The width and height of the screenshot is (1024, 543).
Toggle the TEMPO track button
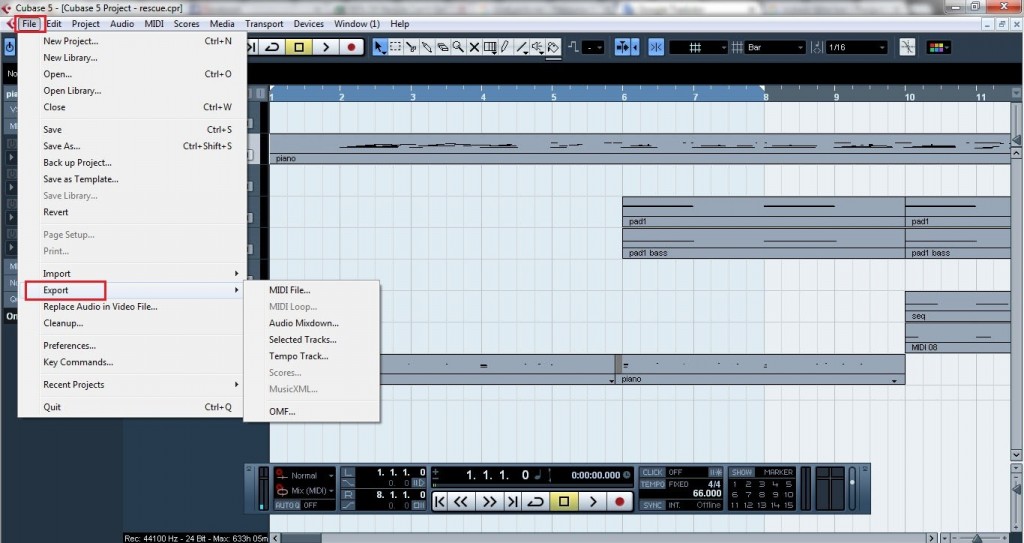(652, 484)
